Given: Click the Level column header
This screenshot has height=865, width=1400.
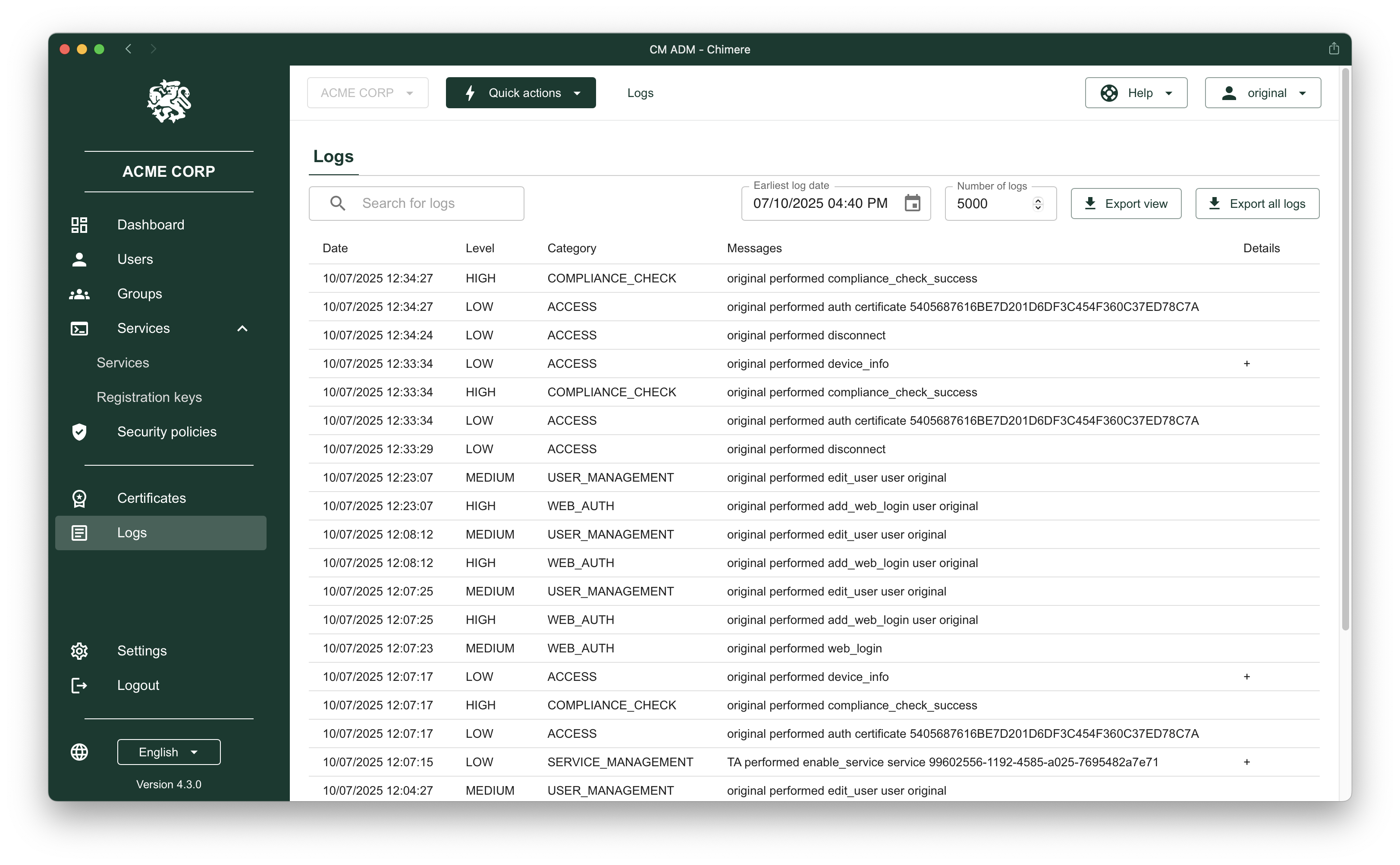Looking at the screenshot, I should point(480,248).
